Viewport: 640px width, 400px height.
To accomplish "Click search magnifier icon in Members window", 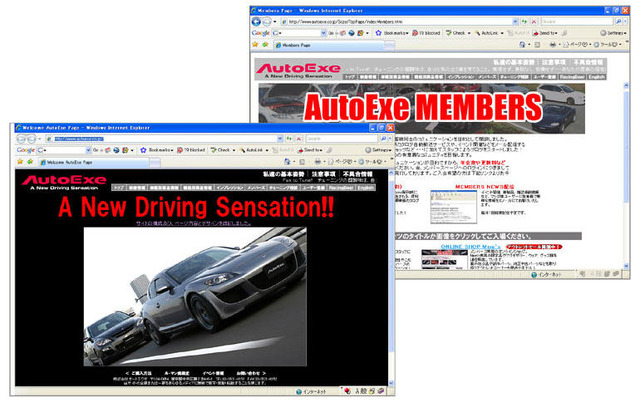I will click(x=618, y=21).
